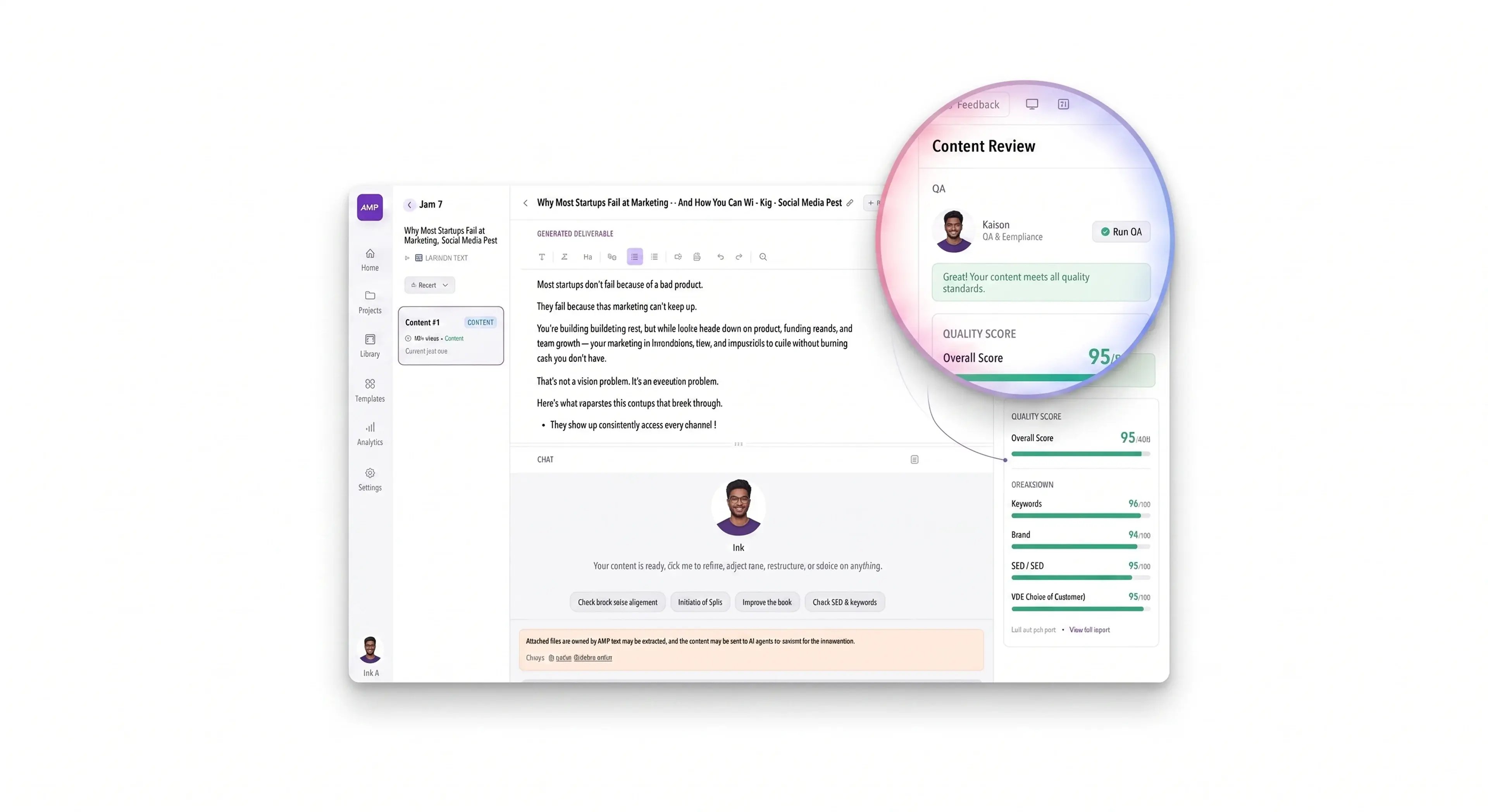Toggle the numbered list button
This screenshot has height=812, width=1488.
click(654, 257)
